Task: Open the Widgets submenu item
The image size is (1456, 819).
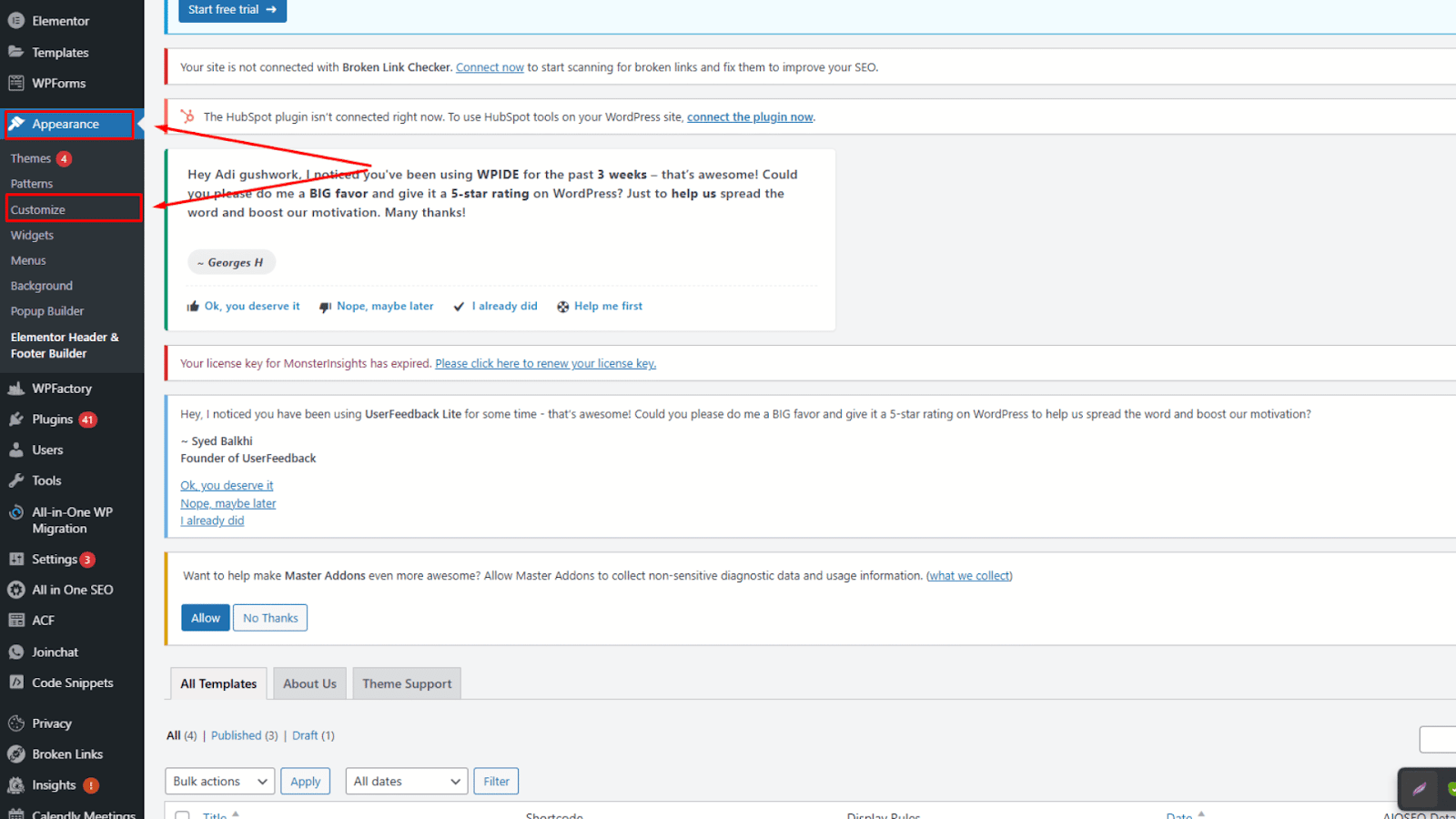Action: coord(32,235)
